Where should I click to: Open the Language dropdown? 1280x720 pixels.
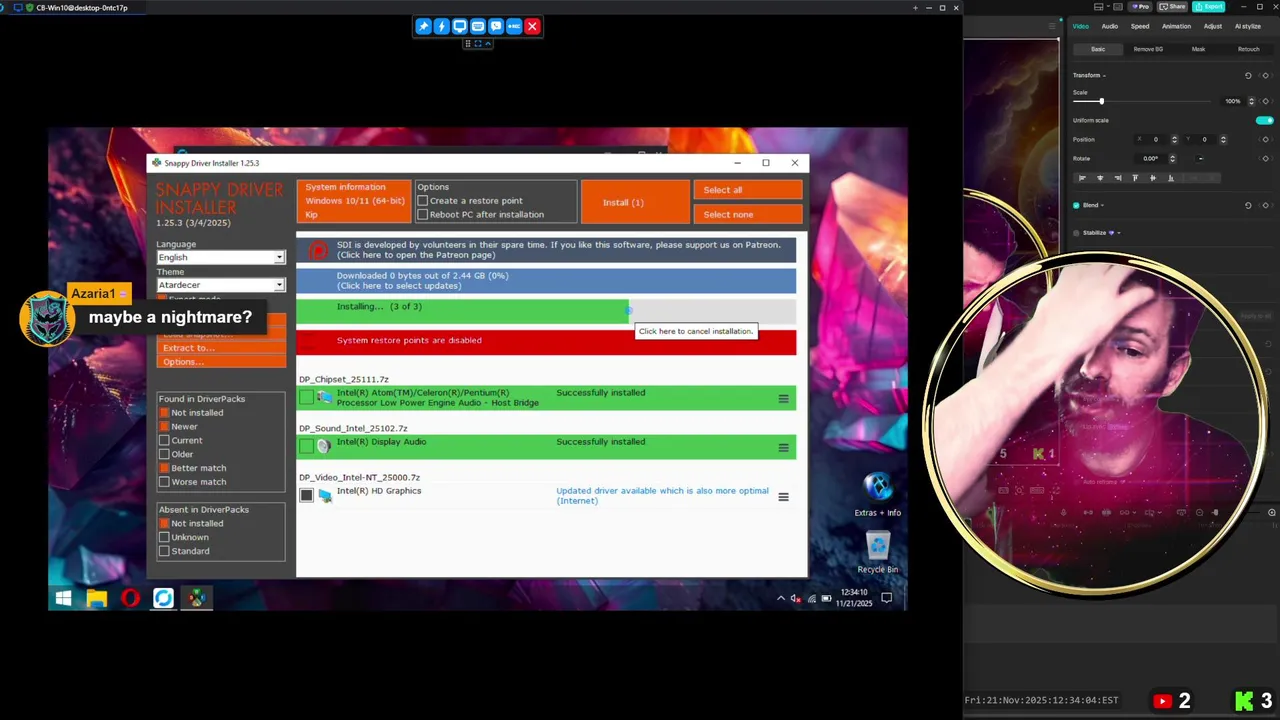click(221, 257)
